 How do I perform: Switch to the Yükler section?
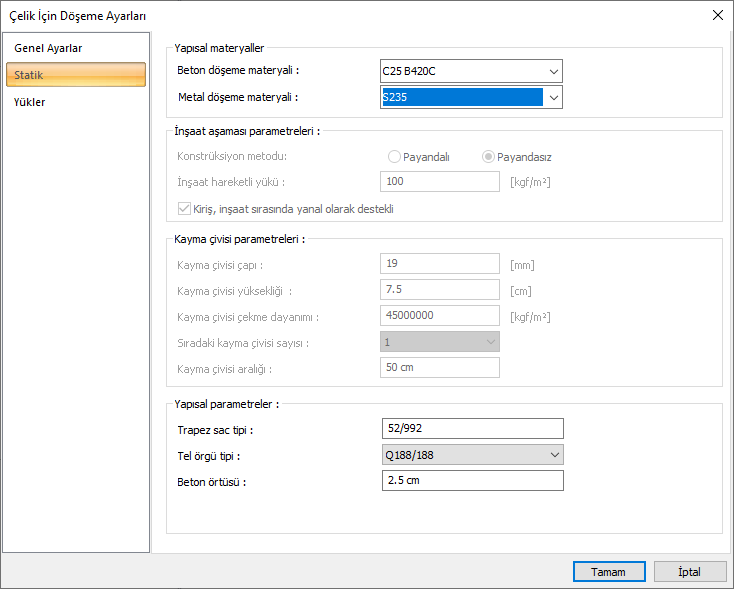(30, 102)
